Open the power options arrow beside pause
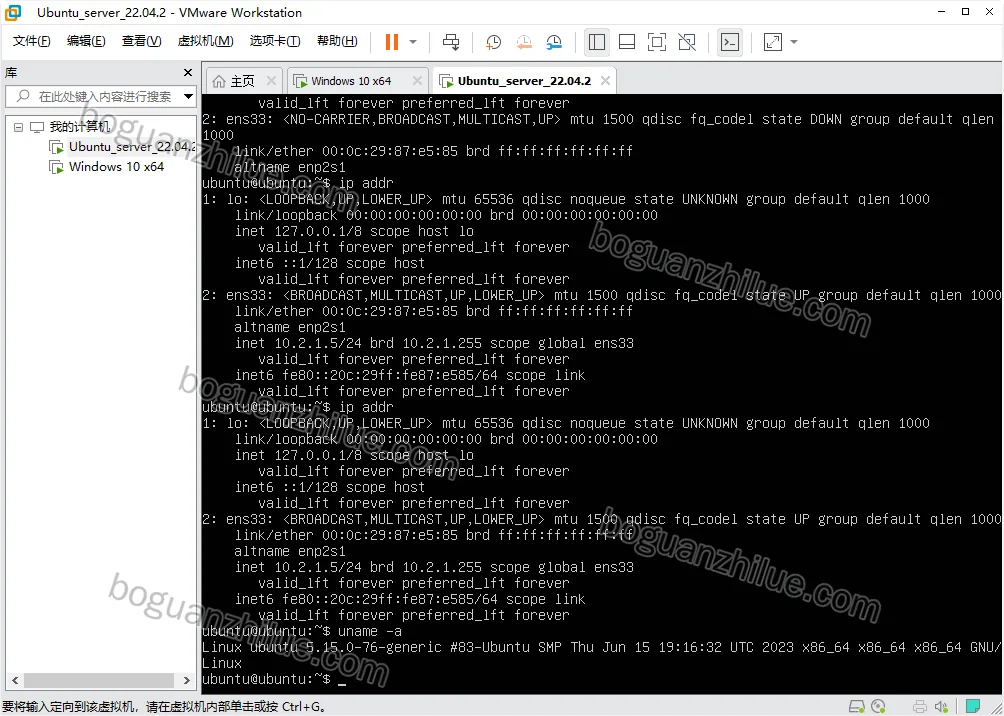 (413, 42)
